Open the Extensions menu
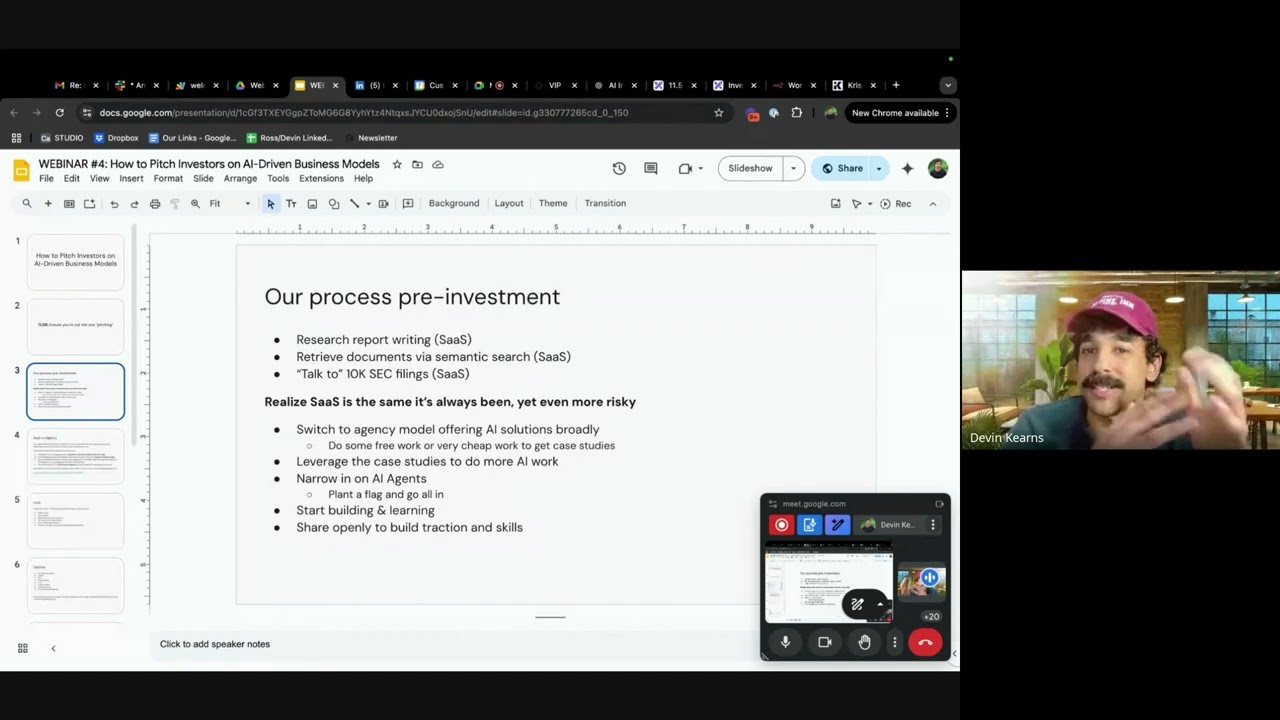Image resolution: width=1280 pixels, height=720 pixels. (321, 179)
